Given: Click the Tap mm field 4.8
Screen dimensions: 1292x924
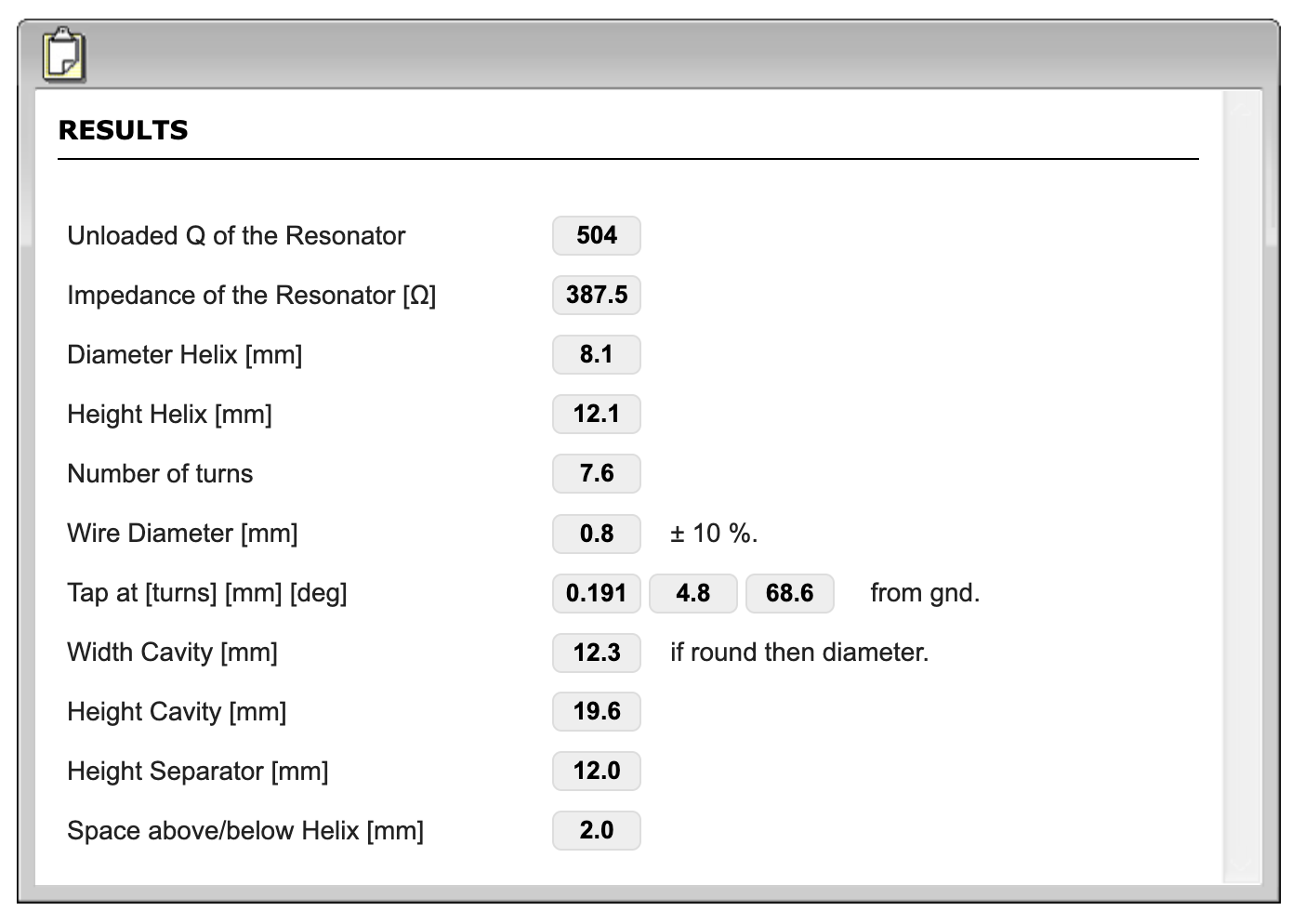Looking at the screenshot, I should click(693, 592).
